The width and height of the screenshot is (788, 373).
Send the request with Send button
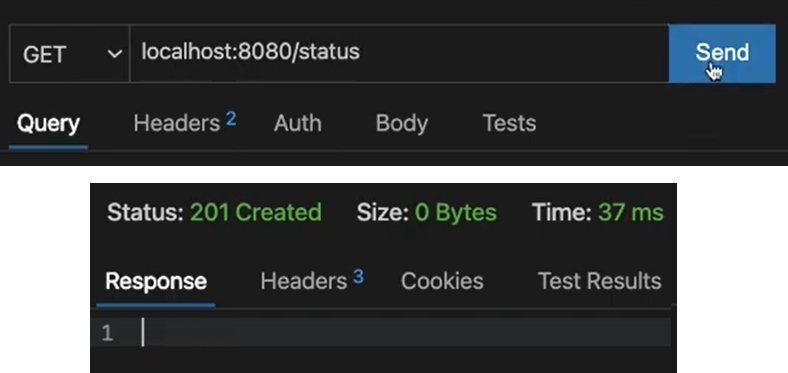[x=722, y=53]
